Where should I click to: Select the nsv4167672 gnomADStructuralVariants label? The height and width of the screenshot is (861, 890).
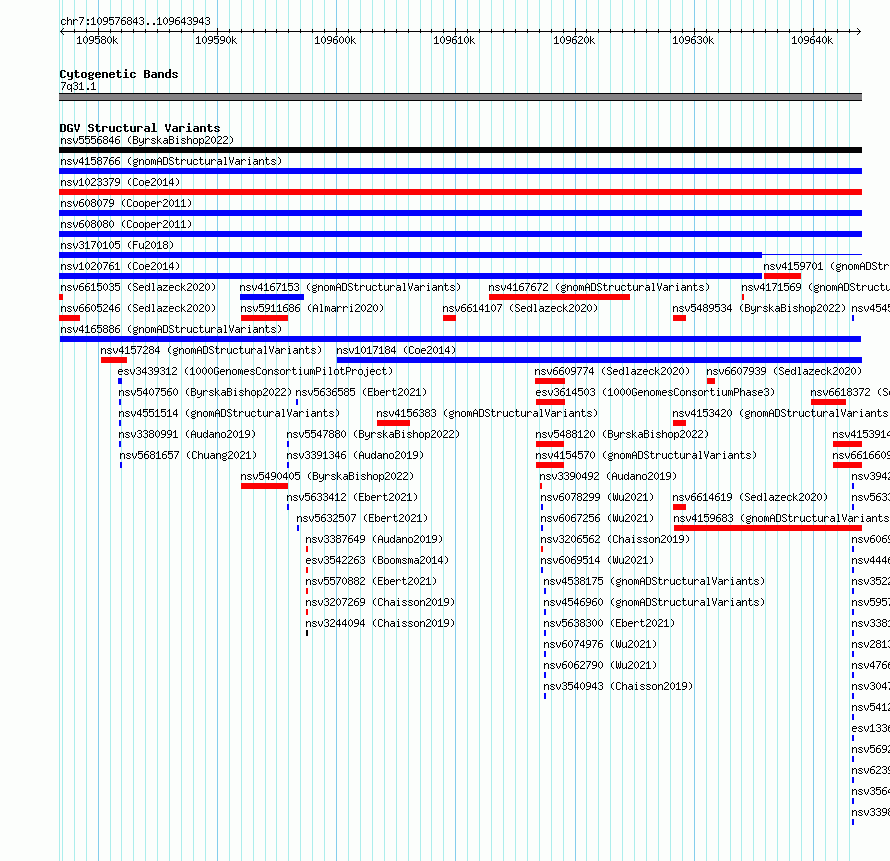point(599,287)
